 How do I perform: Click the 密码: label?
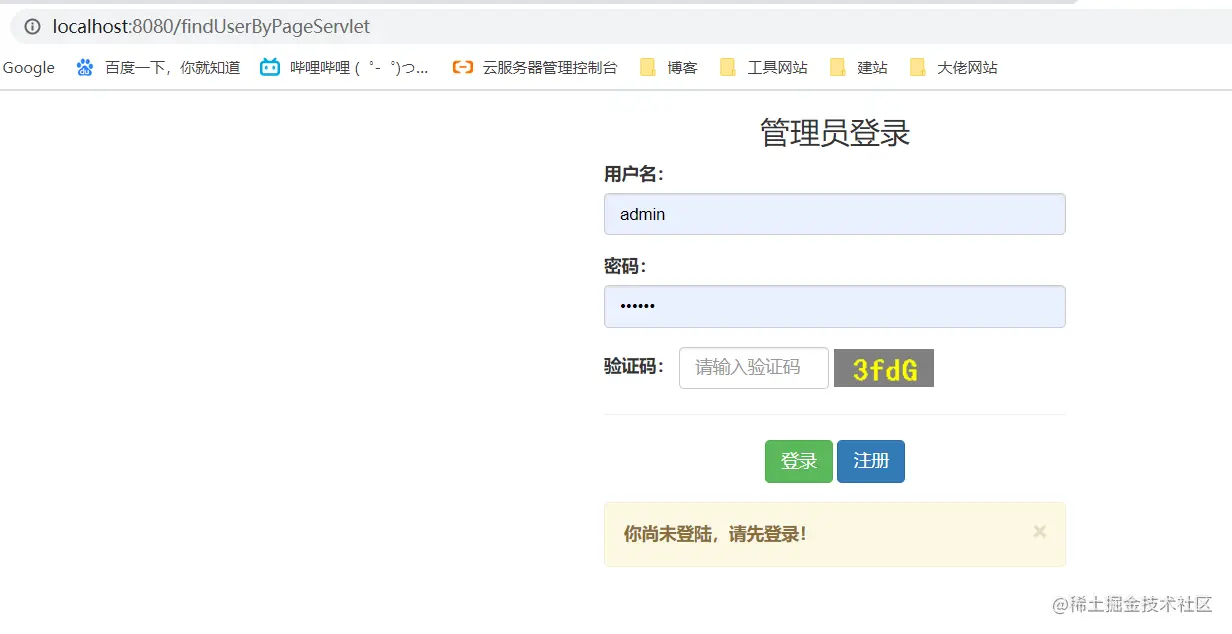[x=625, y=266]
